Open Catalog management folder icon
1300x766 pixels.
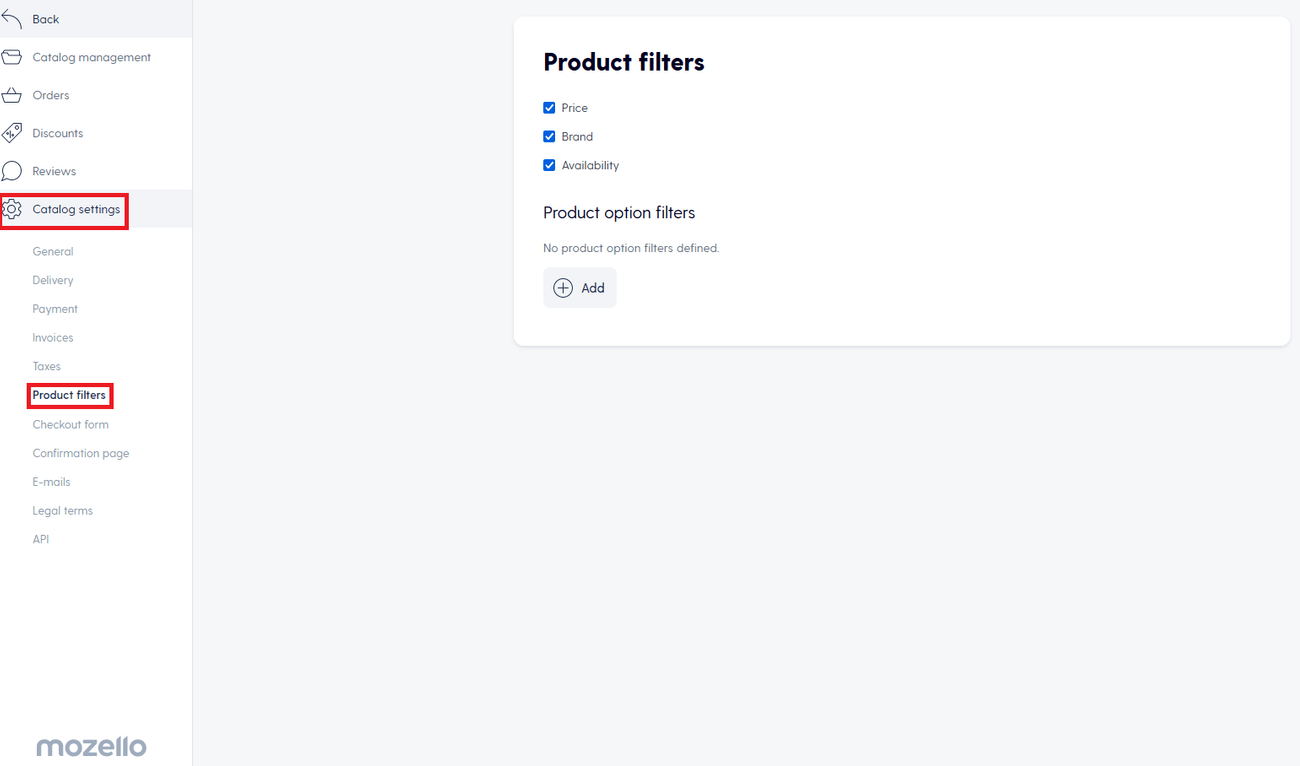(11, 57)
